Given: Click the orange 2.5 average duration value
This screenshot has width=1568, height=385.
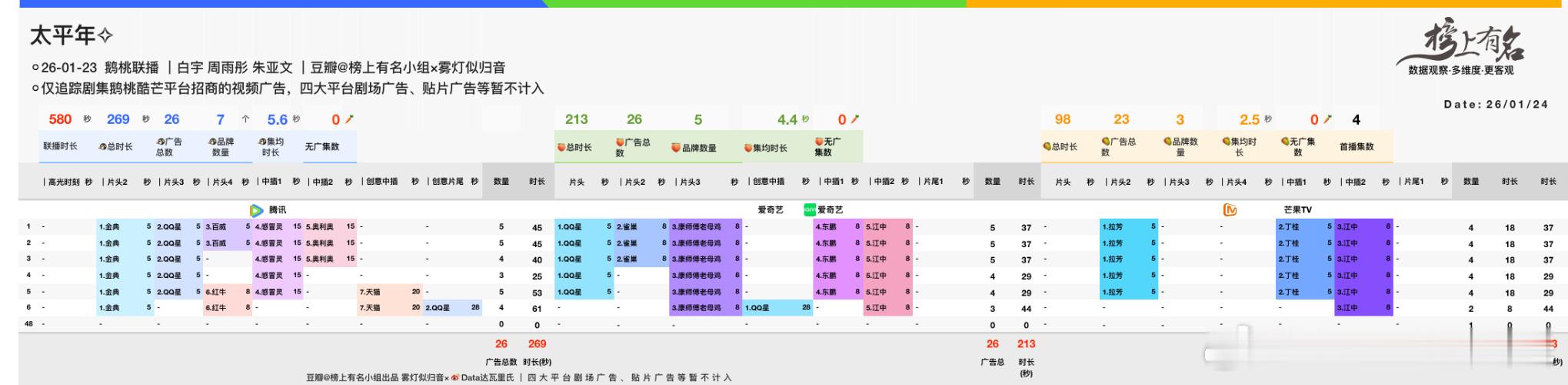Looking at the screenshot, I should tap(1250, 119).
